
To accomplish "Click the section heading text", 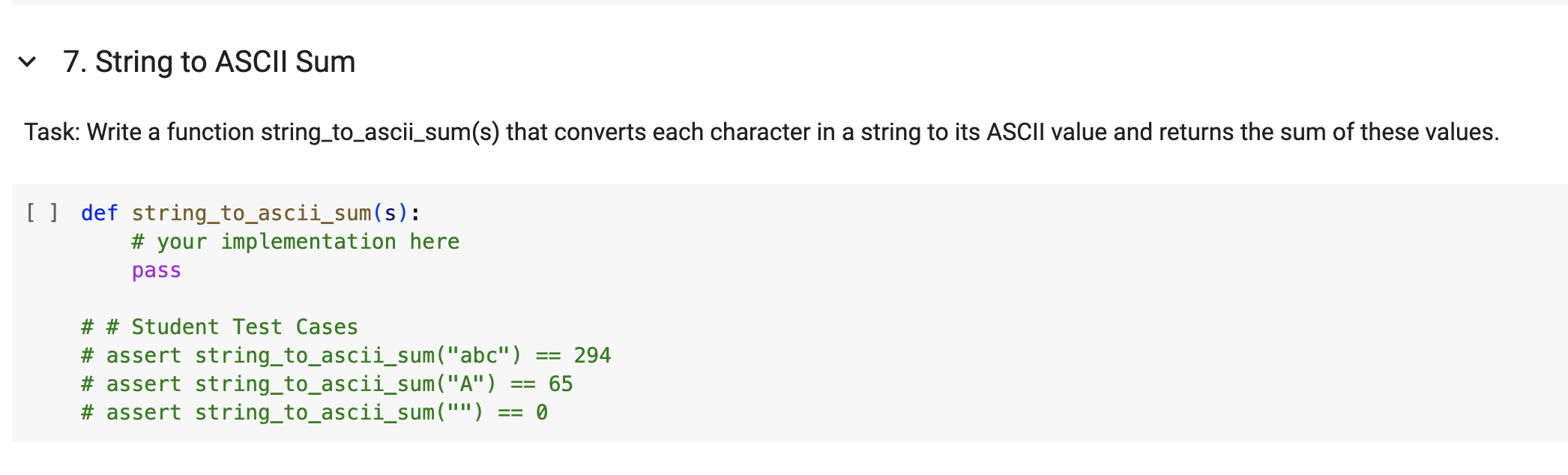I will (210, 62).
